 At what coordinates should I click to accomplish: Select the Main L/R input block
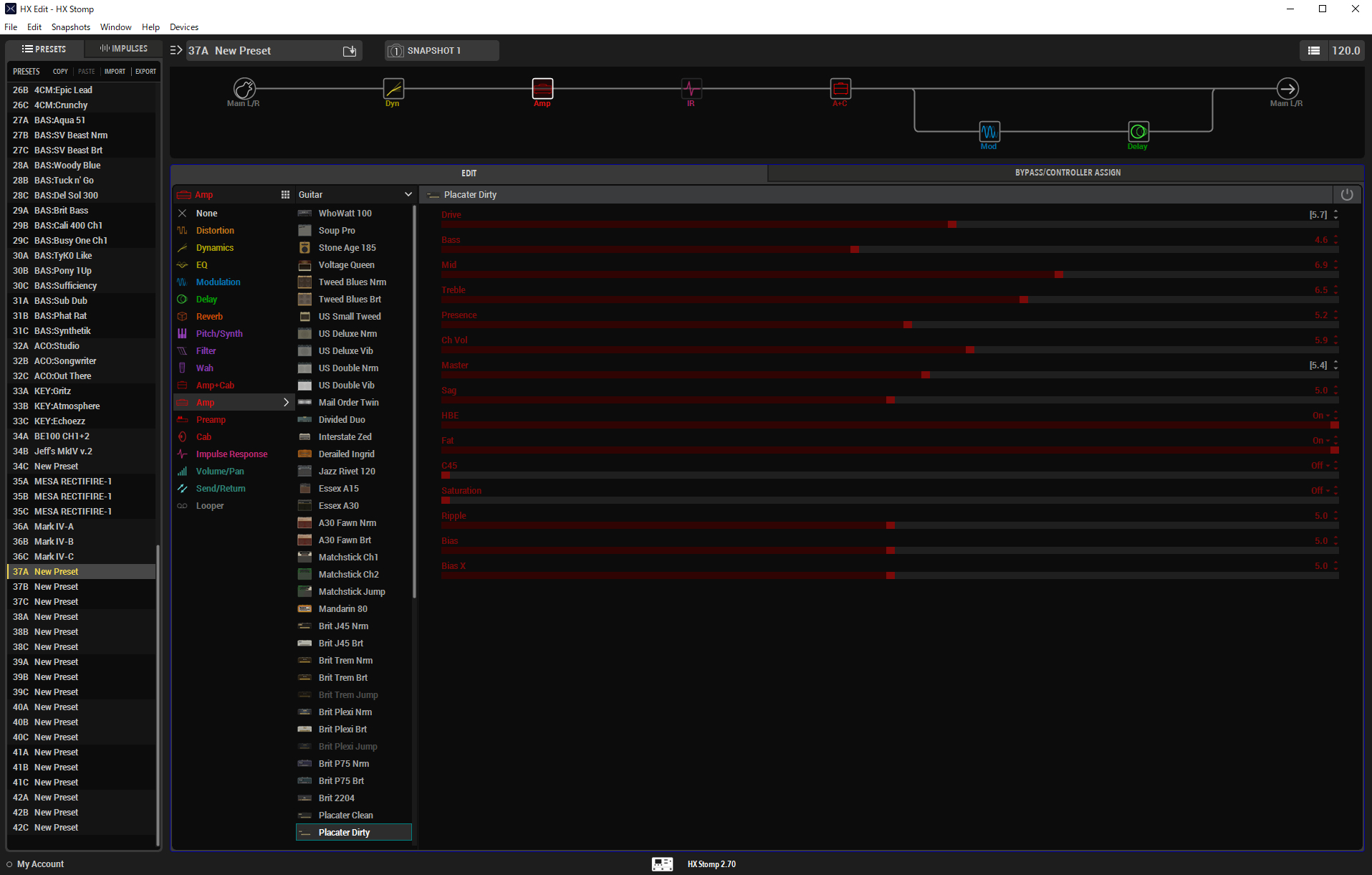coord(244,89)
